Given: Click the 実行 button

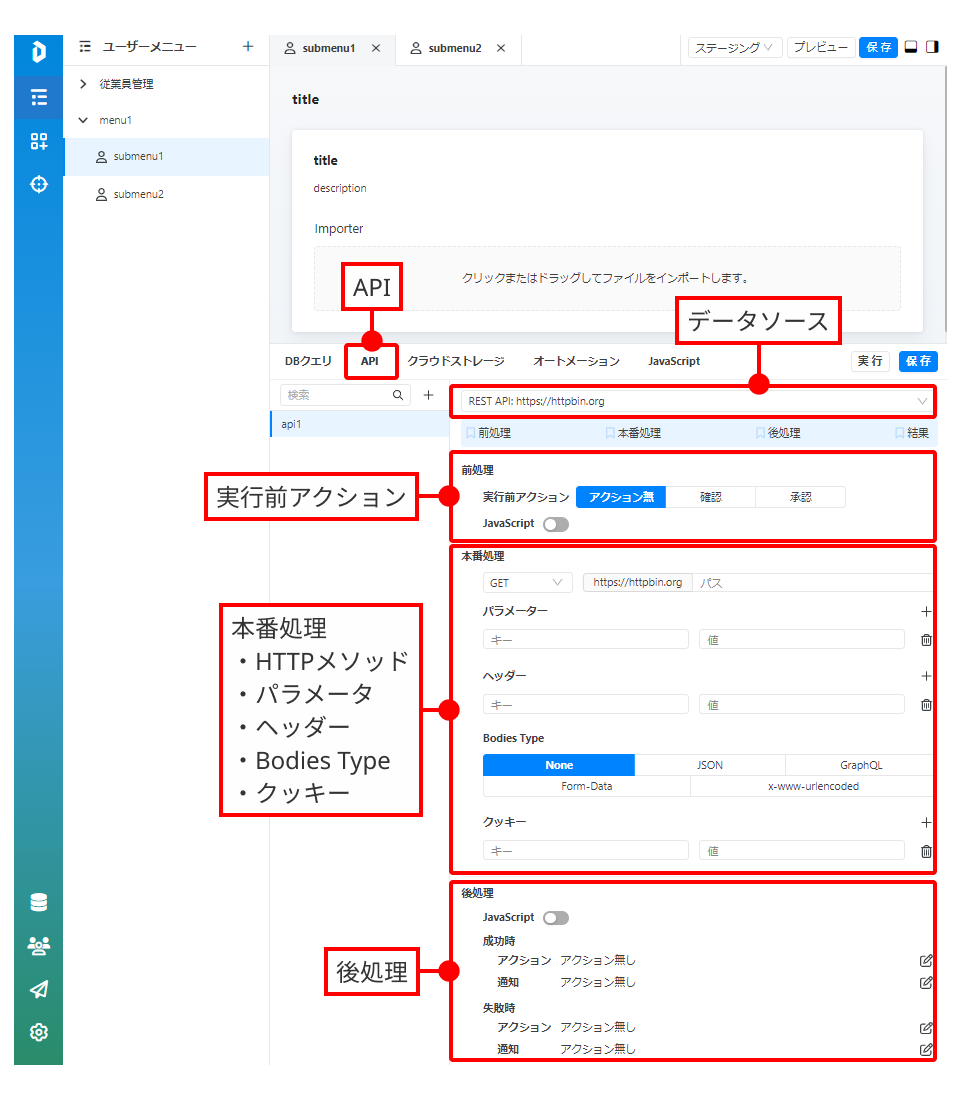Looking at the screenshot, I should click(x=870, y=361).
